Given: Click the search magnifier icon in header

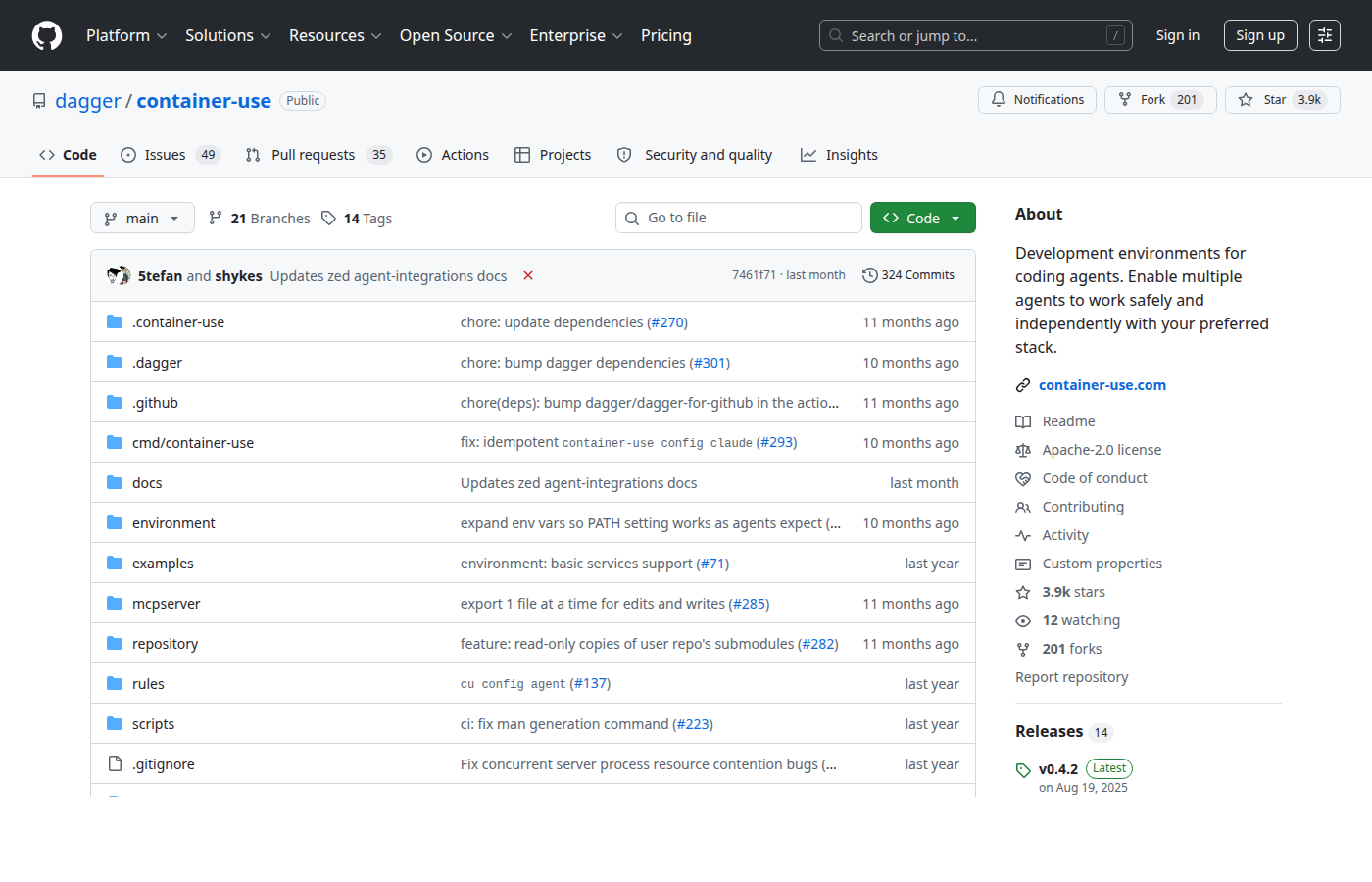Looking at the screenshot, I should (836, 35).
